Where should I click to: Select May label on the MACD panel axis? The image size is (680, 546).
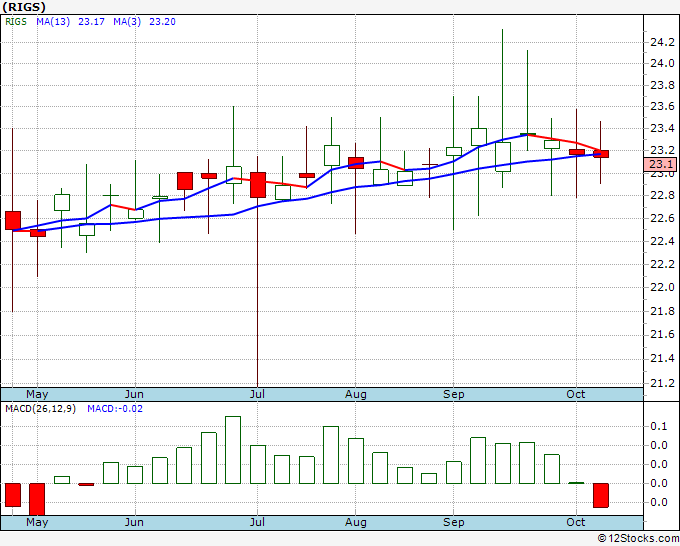coord(37,522)
